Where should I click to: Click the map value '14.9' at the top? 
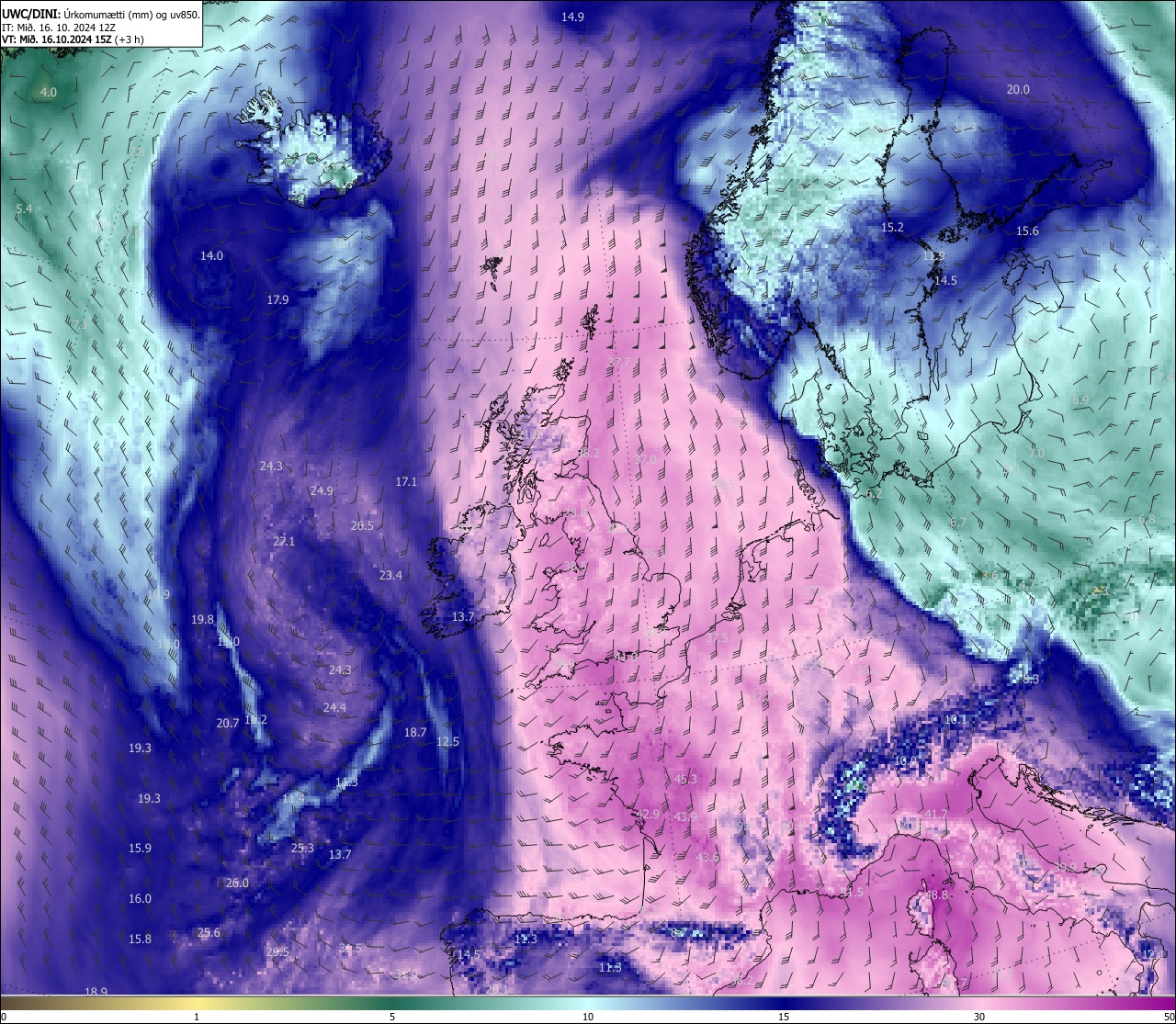[572, 17]
